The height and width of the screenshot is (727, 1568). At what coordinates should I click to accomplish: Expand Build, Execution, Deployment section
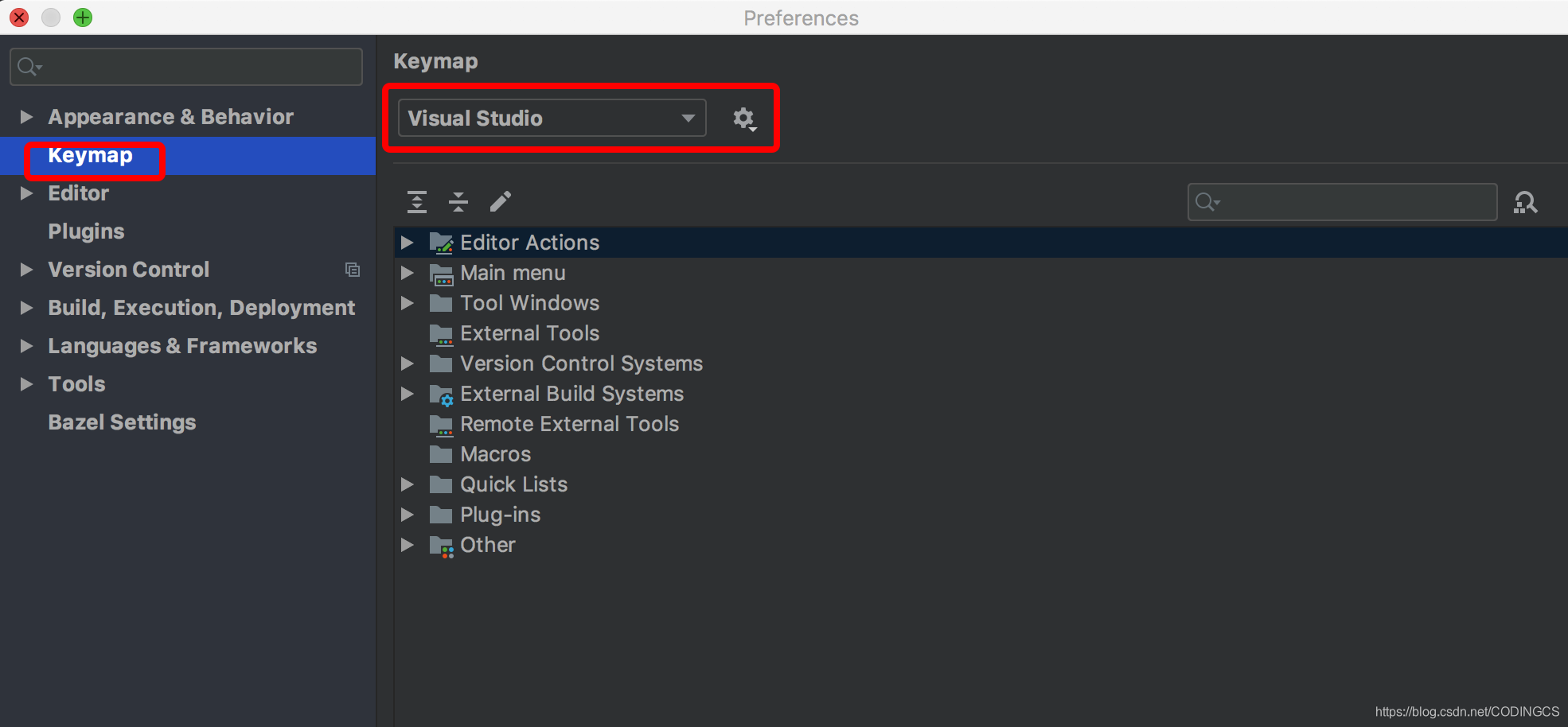click(x=27, y=308)
